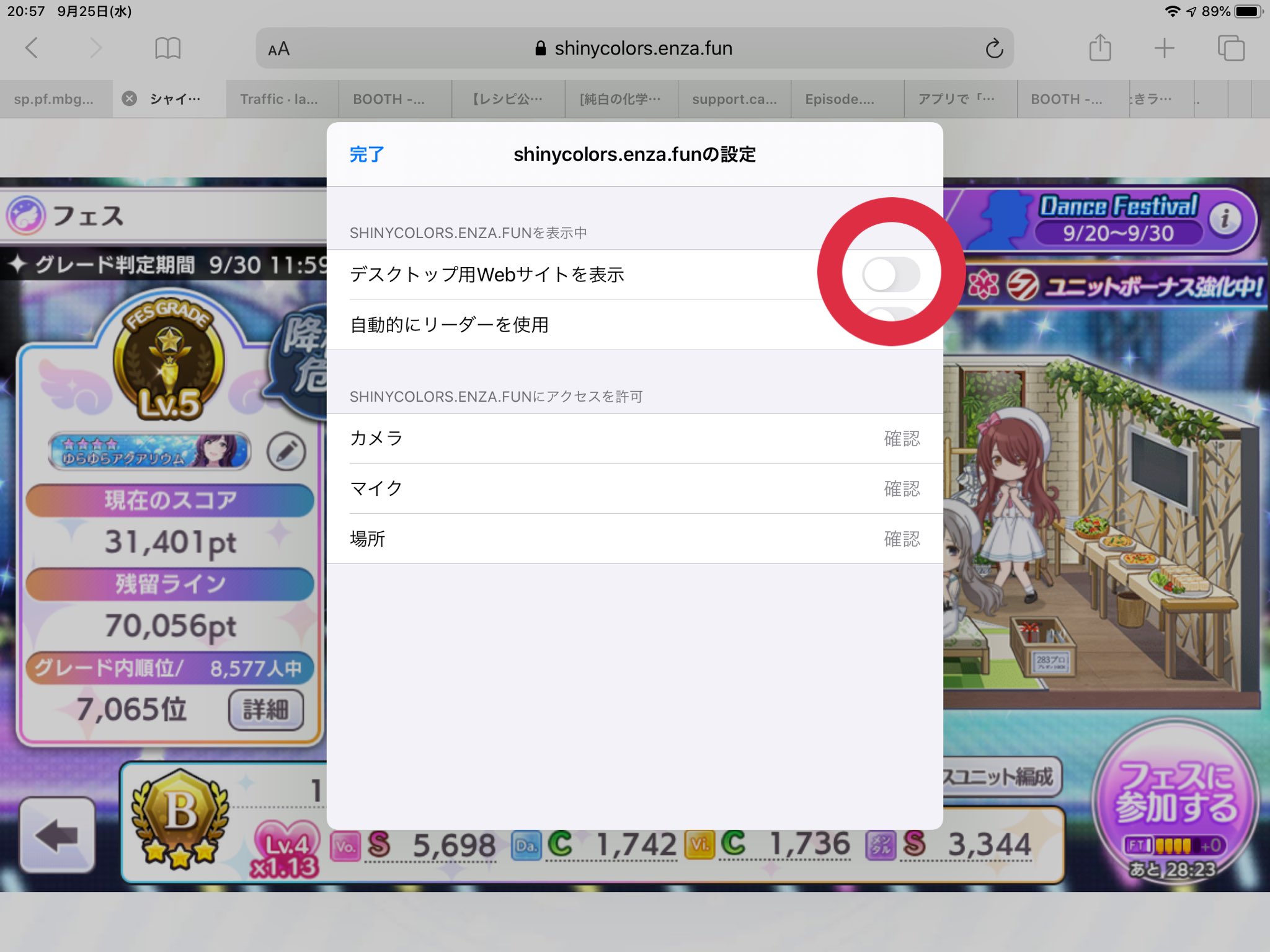Open the tab overview icon
Image resolution: width=1270 pixels, height=952 pixels.
(x=1231, y=48)
